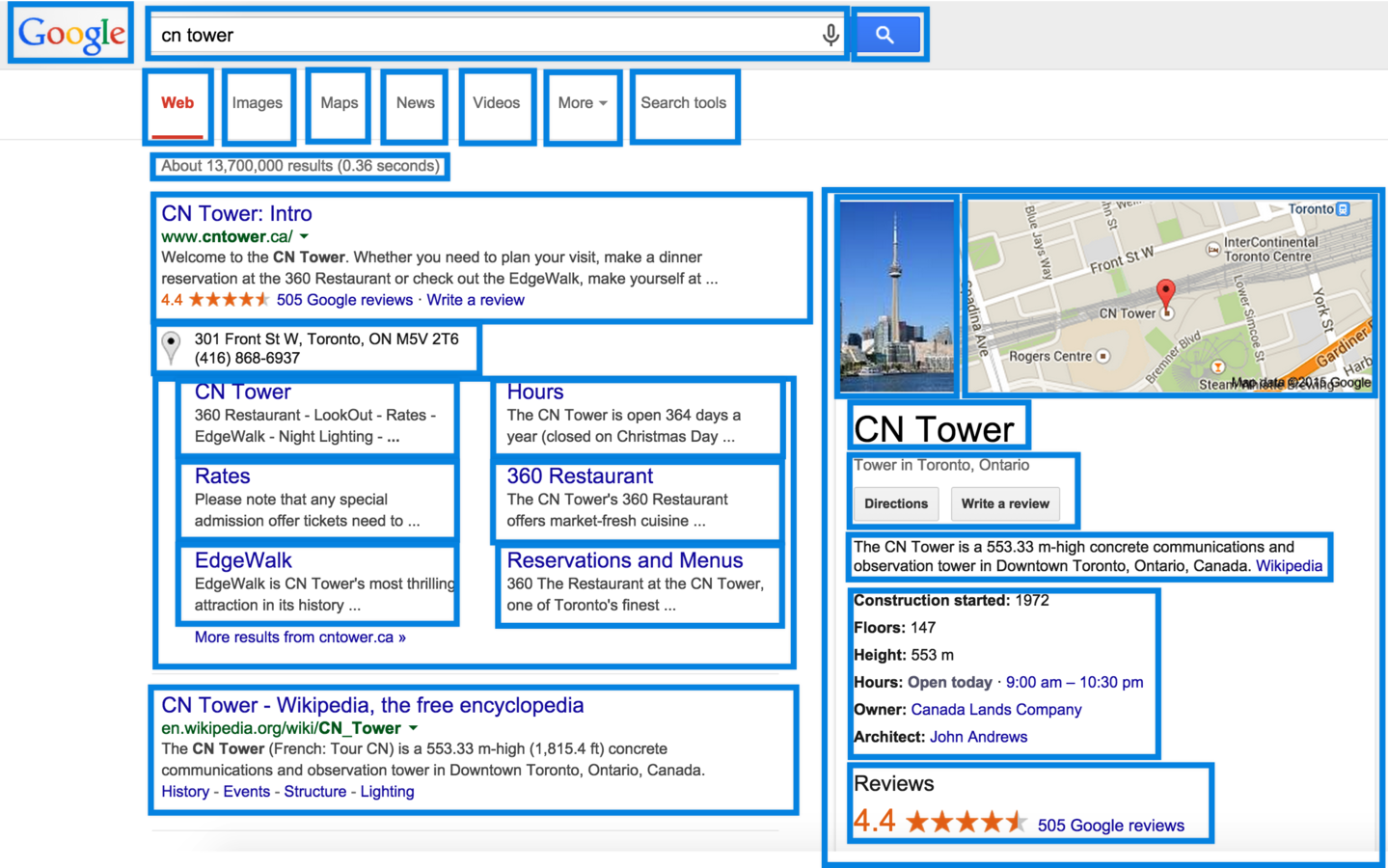The image size is (1388, 868).
Task: Open the Videos tab
Action: pos(497,103)
